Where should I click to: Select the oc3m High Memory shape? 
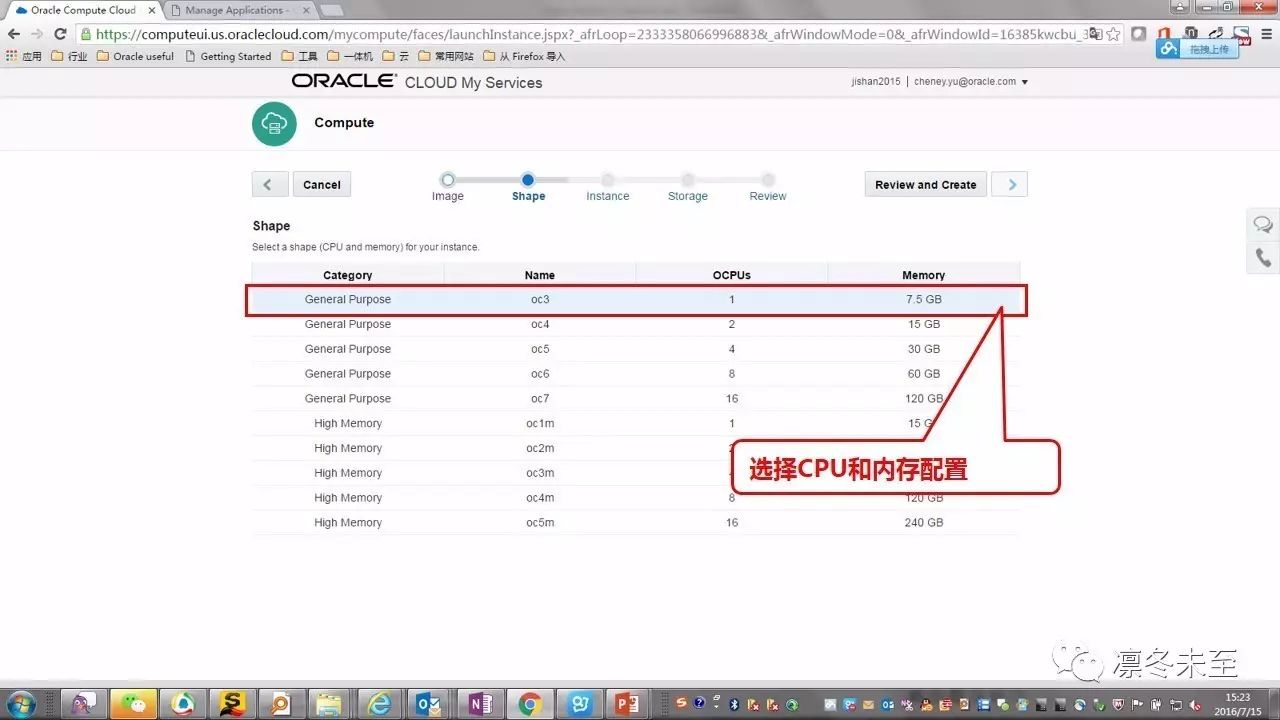pos(636,473)
